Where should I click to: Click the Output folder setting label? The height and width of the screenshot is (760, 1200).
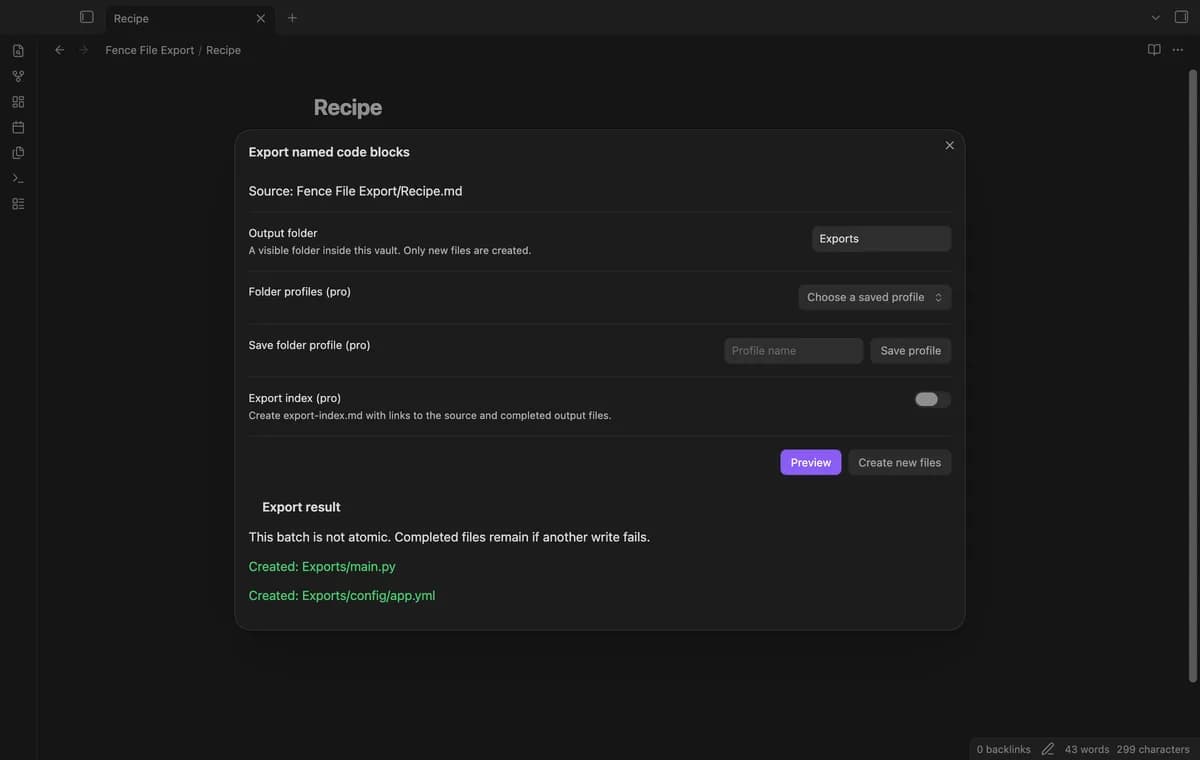tap(283, 233)
